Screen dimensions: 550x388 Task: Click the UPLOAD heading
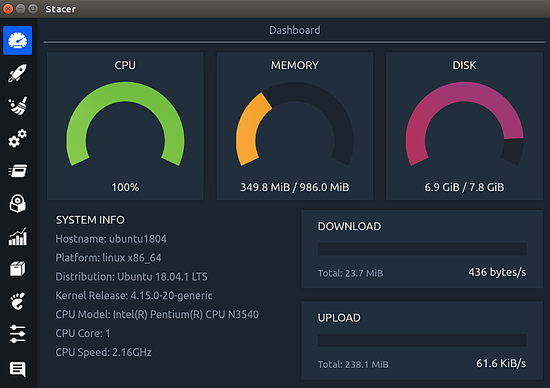(x=339, y=318)
